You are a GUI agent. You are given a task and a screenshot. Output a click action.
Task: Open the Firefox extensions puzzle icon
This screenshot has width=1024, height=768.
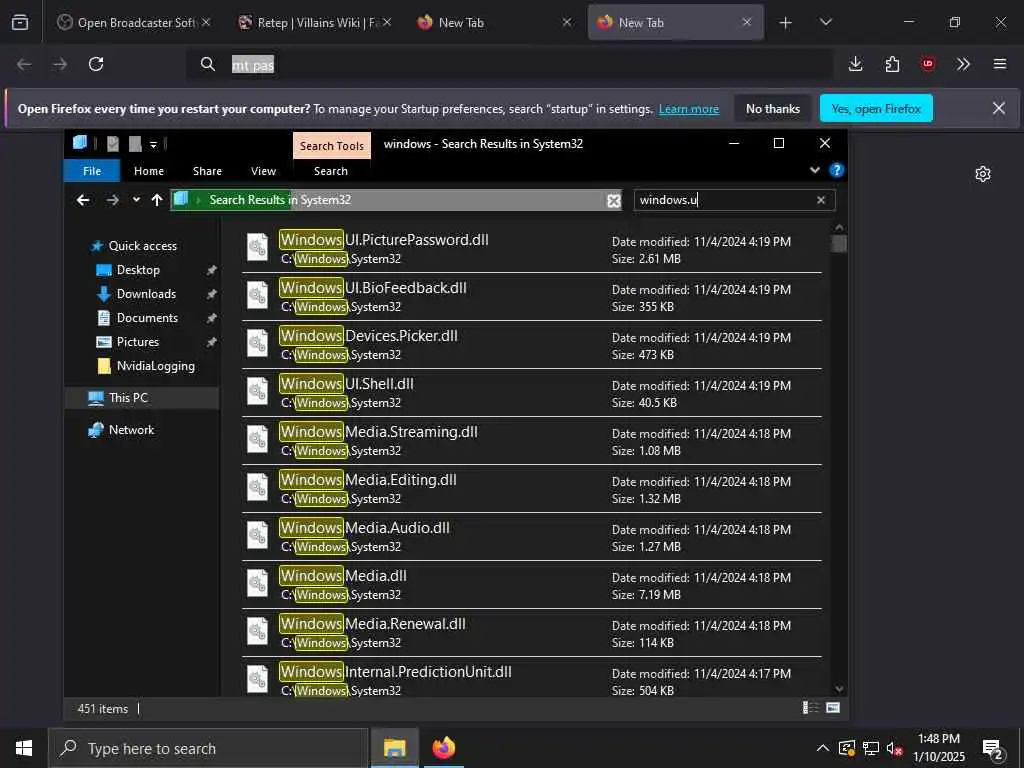892,64
